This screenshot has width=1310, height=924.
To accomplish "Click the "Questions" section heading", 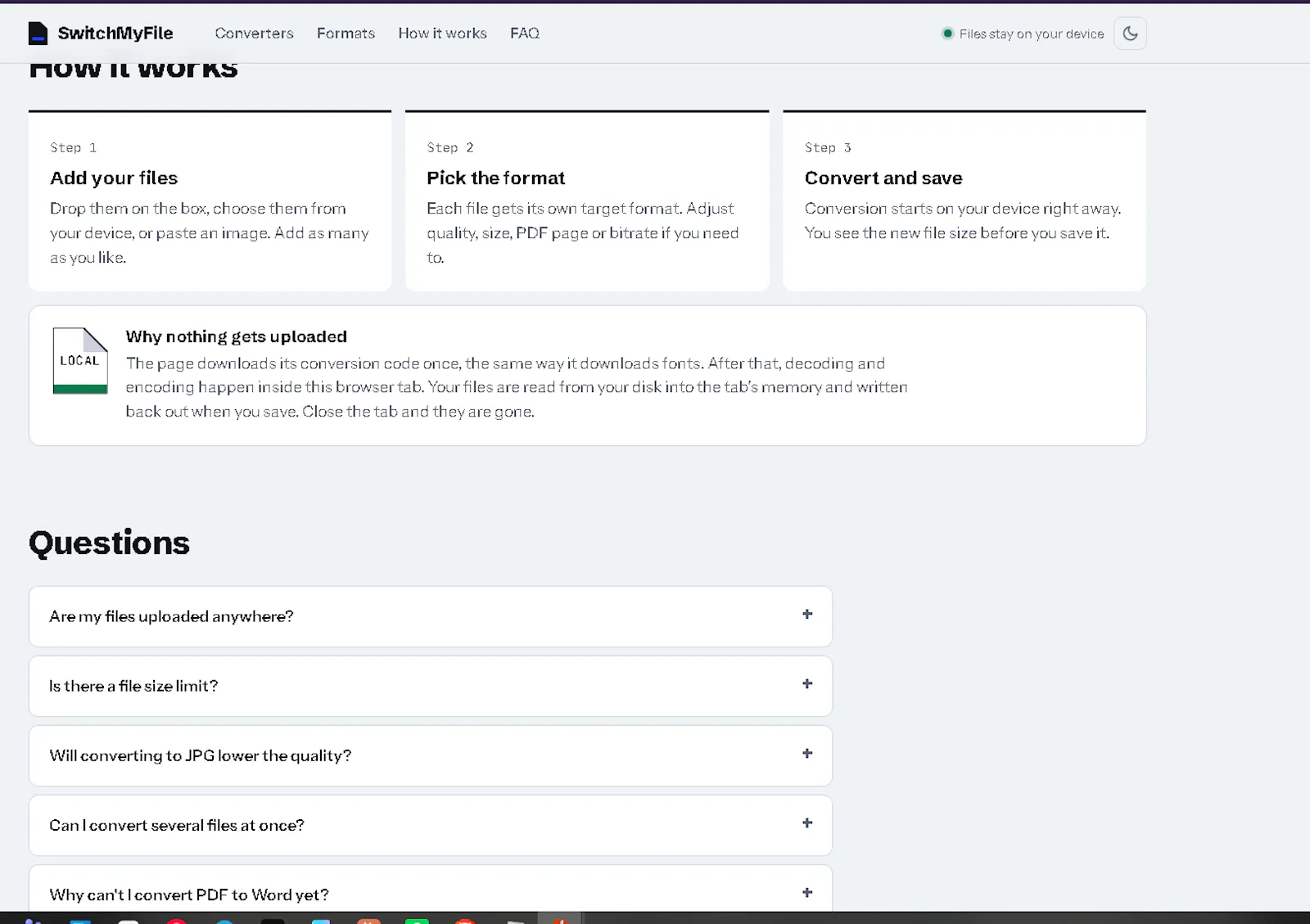I will [109, 543].
